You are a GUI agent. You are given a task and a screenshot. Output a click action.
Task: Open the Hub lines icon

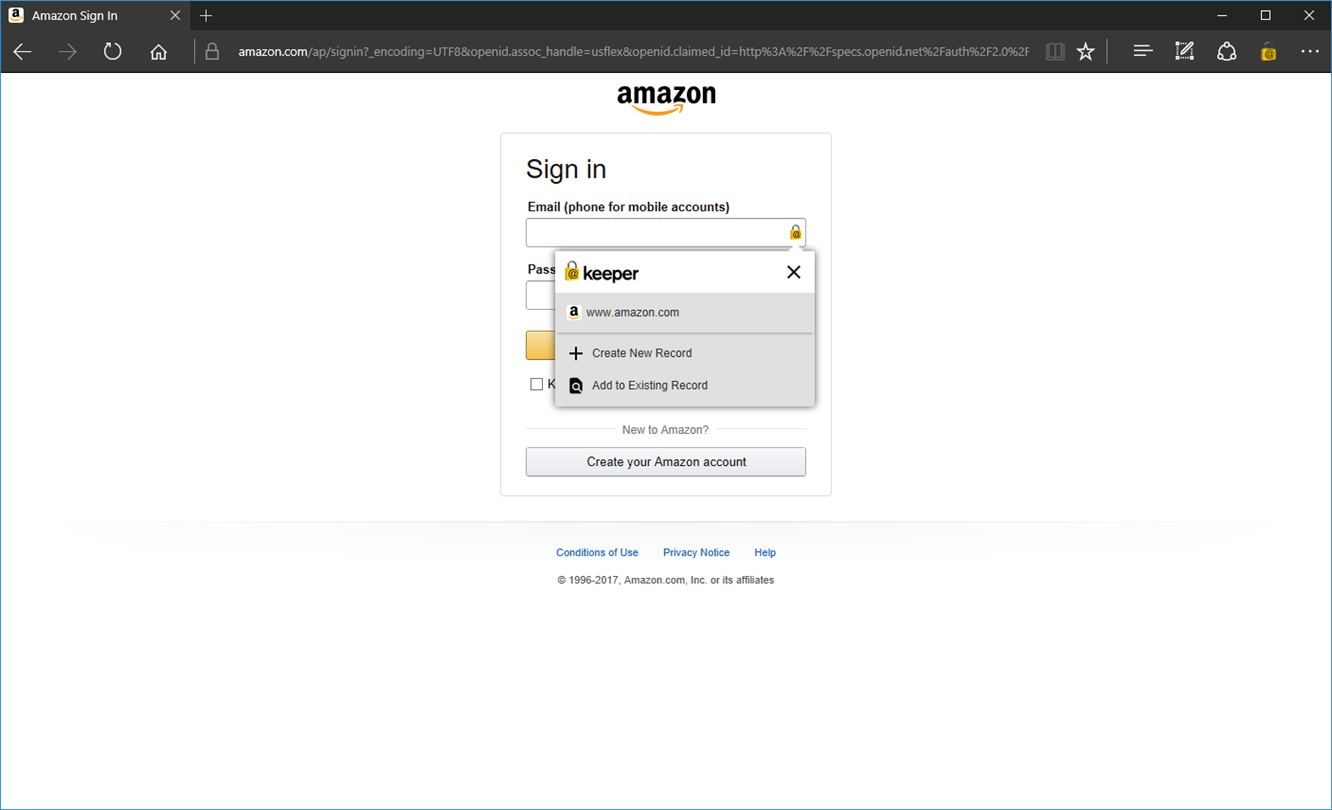point(1143,51)
